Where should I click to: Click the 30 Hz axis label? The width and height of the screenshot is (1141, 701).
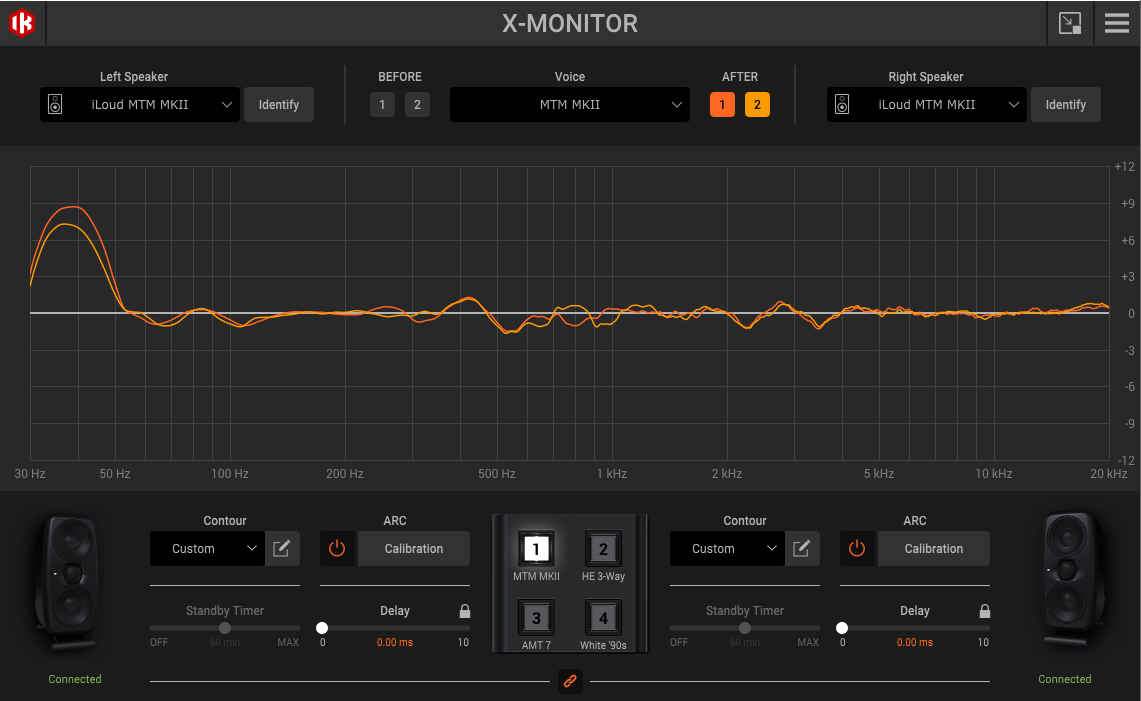[30, 473]
